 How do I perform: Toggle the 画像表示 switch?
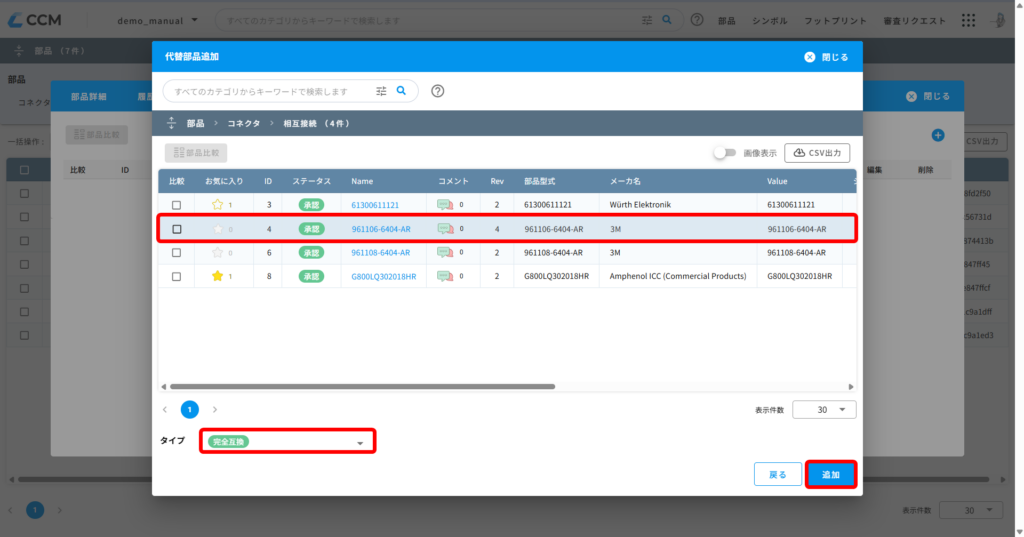coord(724,153)
